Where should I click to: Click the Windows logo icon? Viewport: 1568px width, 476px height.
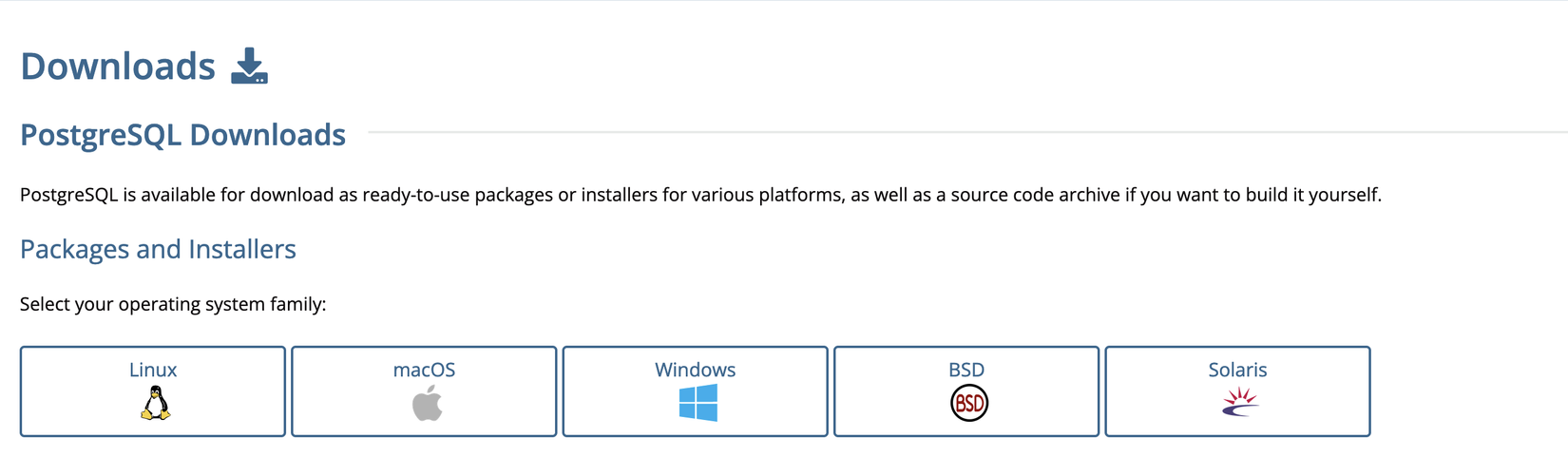(698, 403)
